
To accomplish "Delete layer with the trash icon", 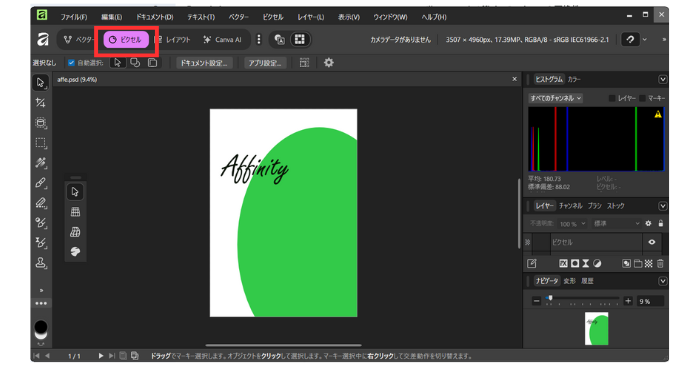I will 660,264.
